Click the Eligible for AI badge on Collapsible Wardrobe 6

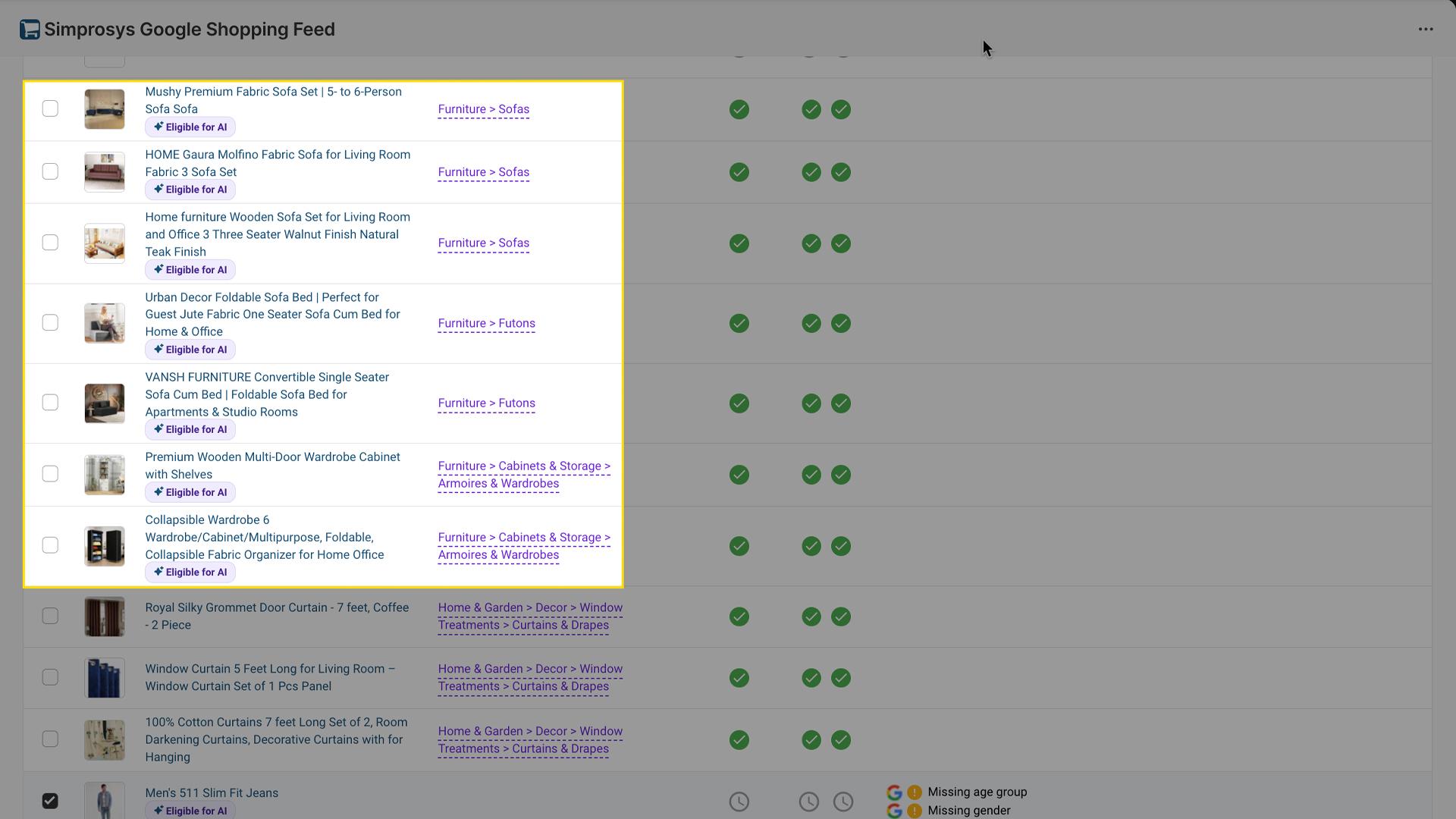tap(190, 572)
